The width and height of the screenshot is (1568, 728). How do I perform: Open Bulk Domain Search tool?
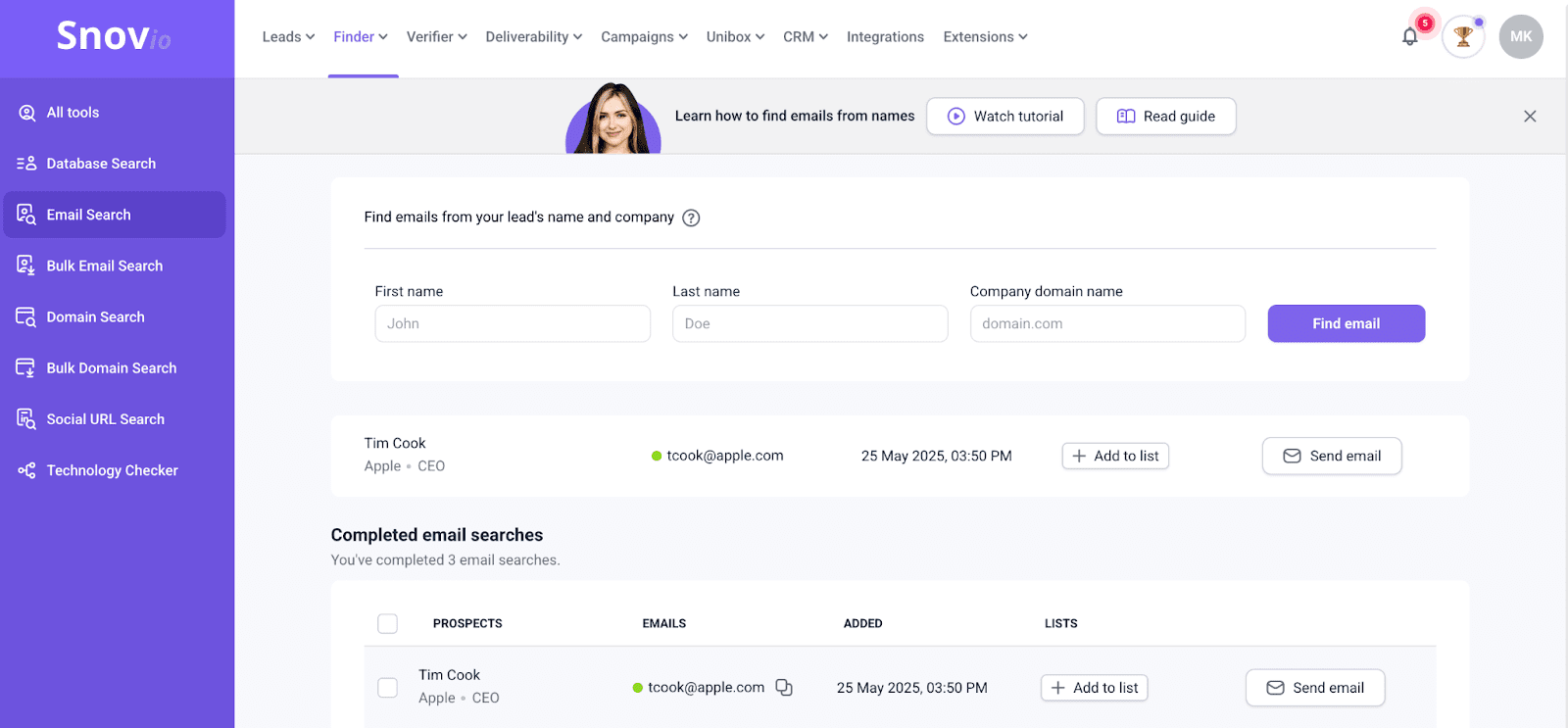(111, 368)
